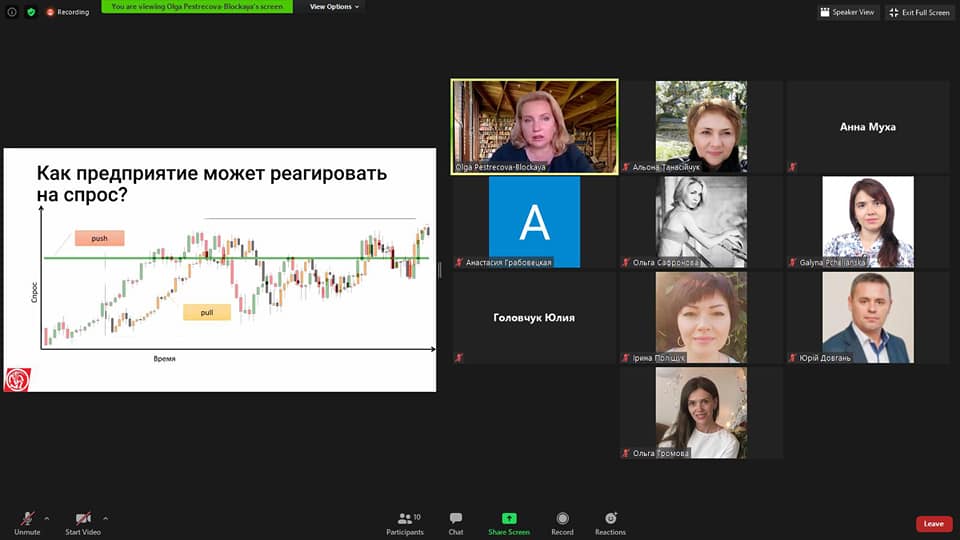This screenshot has width=960, height=540.
Task: Expand video options arrow beside Start Video
Action: [105, 518]
